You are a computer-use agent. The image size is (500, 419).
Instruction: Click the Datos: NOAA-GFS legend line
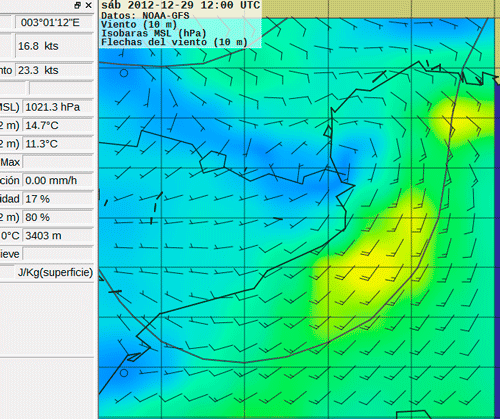coord(145,15)
